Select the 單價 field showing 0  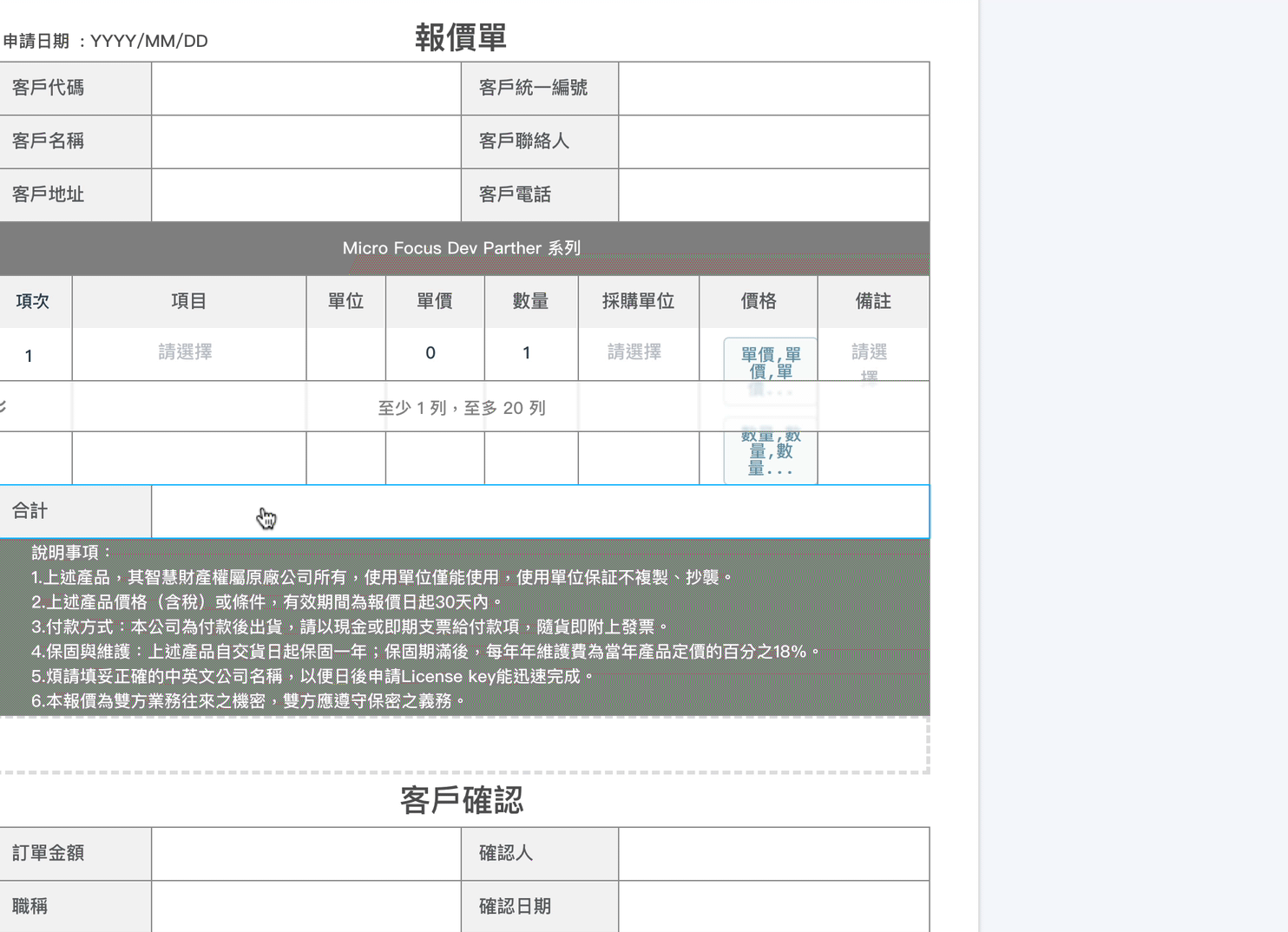[433, 353]
